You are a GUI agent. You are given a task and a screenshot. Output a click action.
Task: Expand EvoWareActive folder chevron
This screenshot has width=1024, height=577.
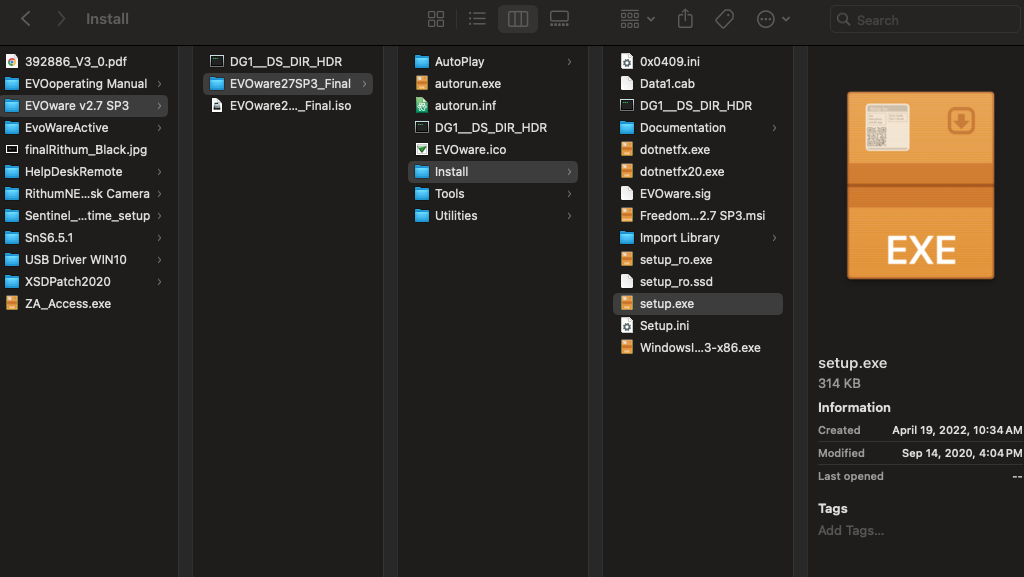pyautogui.click(x=159, y=127)
